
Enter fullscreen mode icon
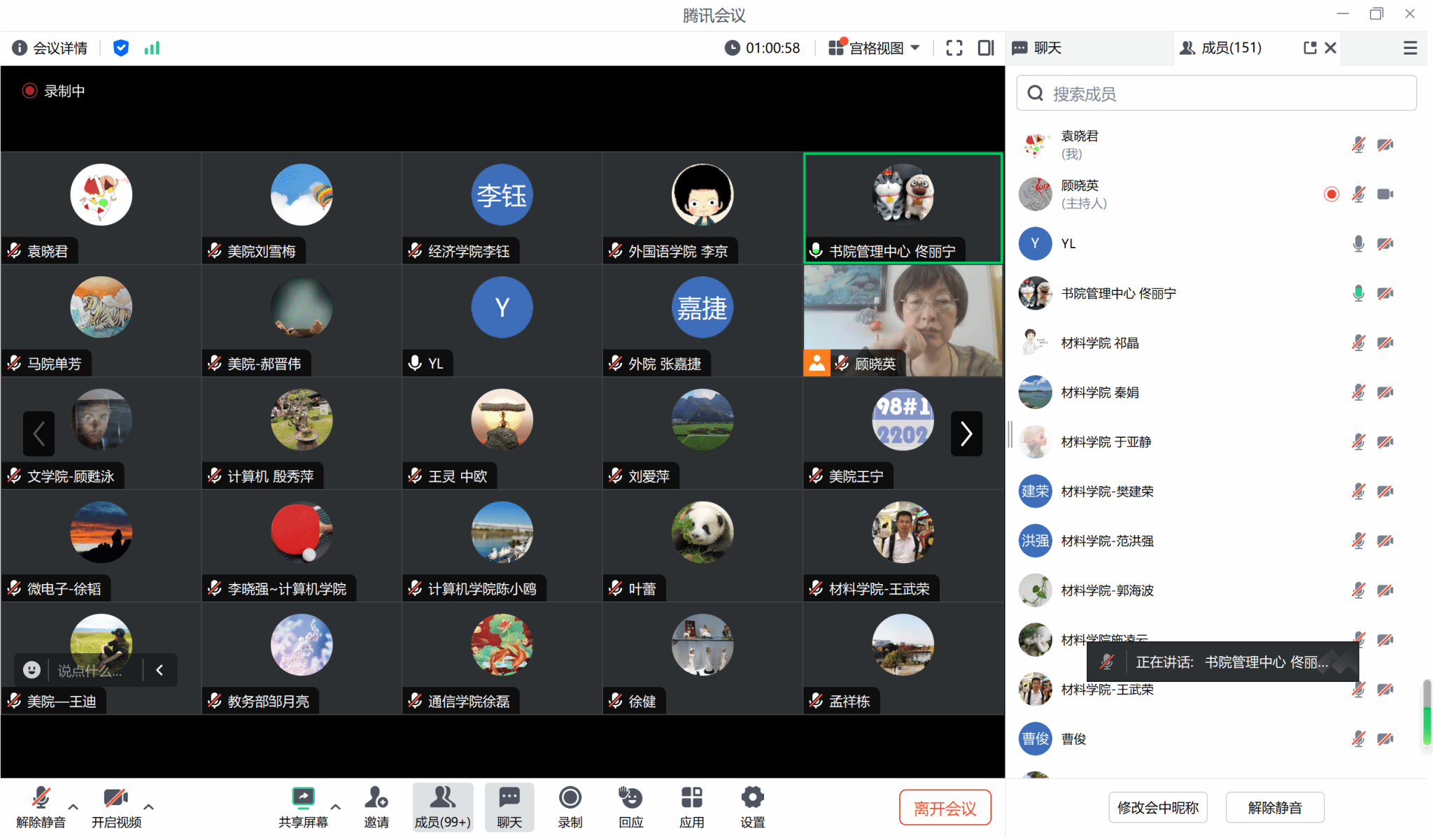click(954, 48)
